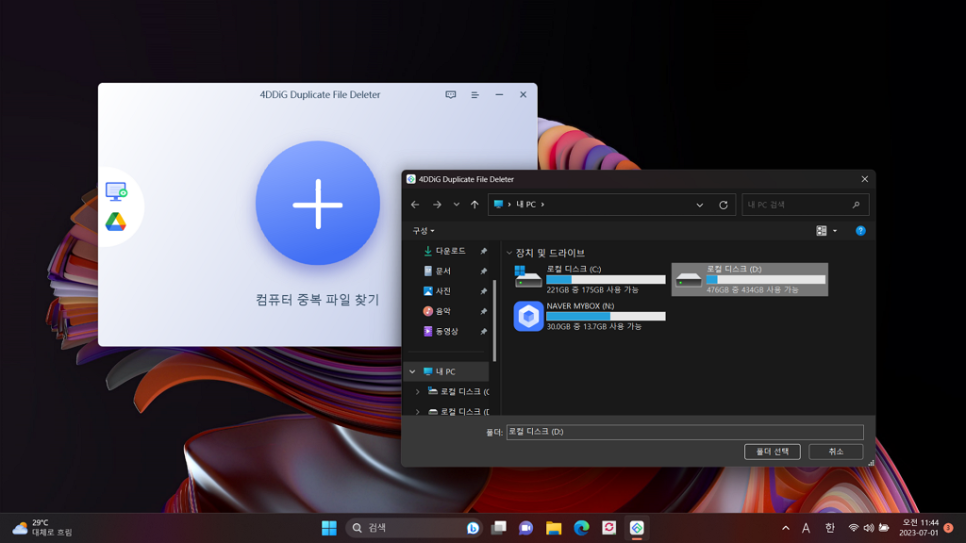The height and width of the screenshot is (543, 966).
Task: Collapse the 내 PC tree node
Action: (412, 372)
